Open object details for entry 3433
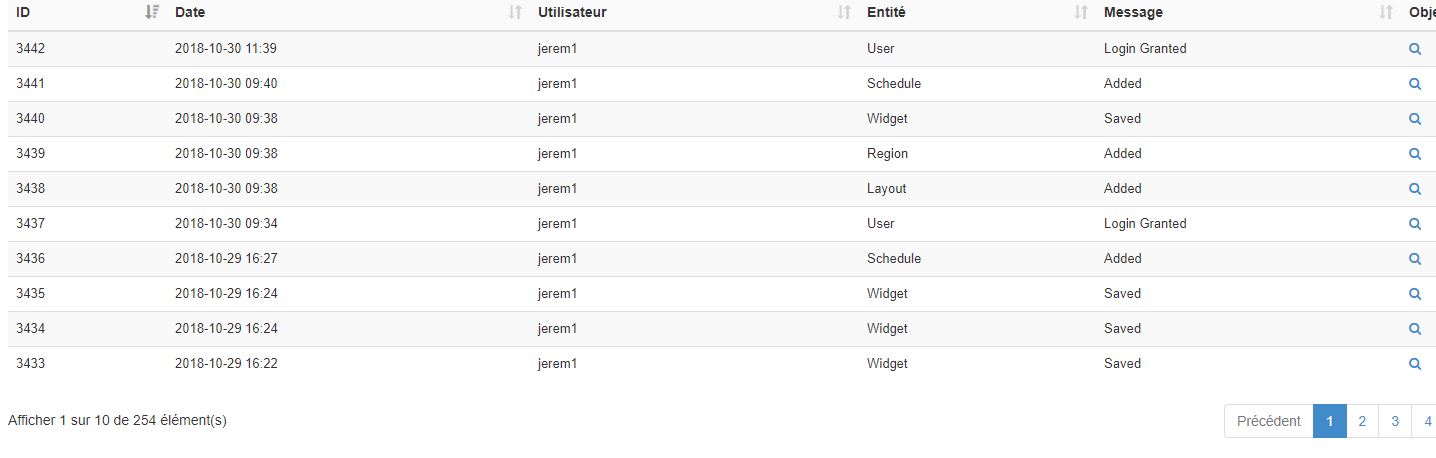Image resolution: width=1436 pixels, height=458 pixels. point(1415,364)
